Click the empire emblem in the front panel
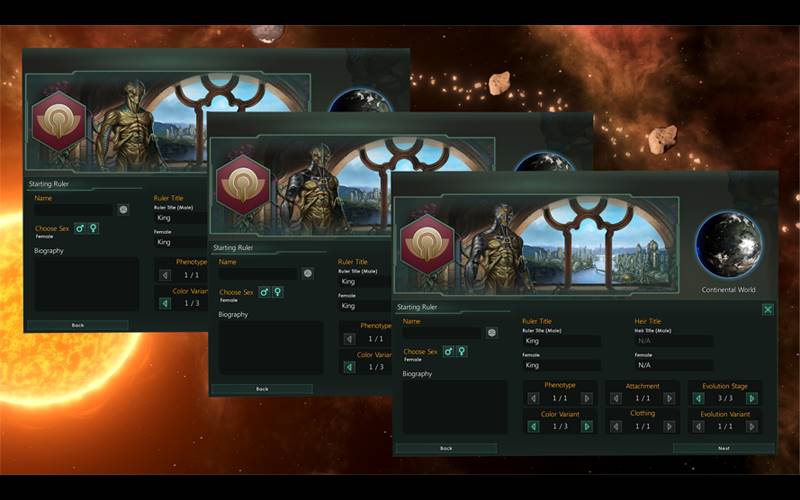800x500 pixels. pyautogui.click(x=427, y=244)
